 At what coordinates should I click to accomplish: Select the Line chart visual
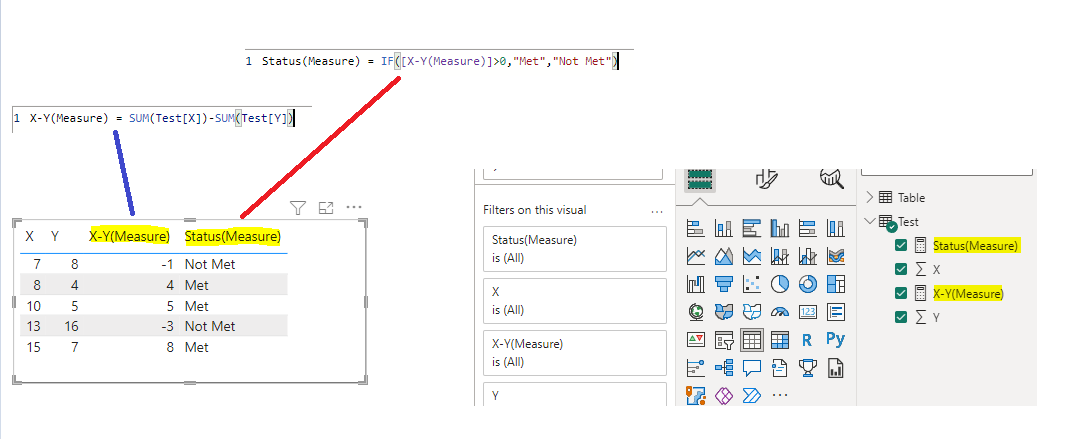696,256
